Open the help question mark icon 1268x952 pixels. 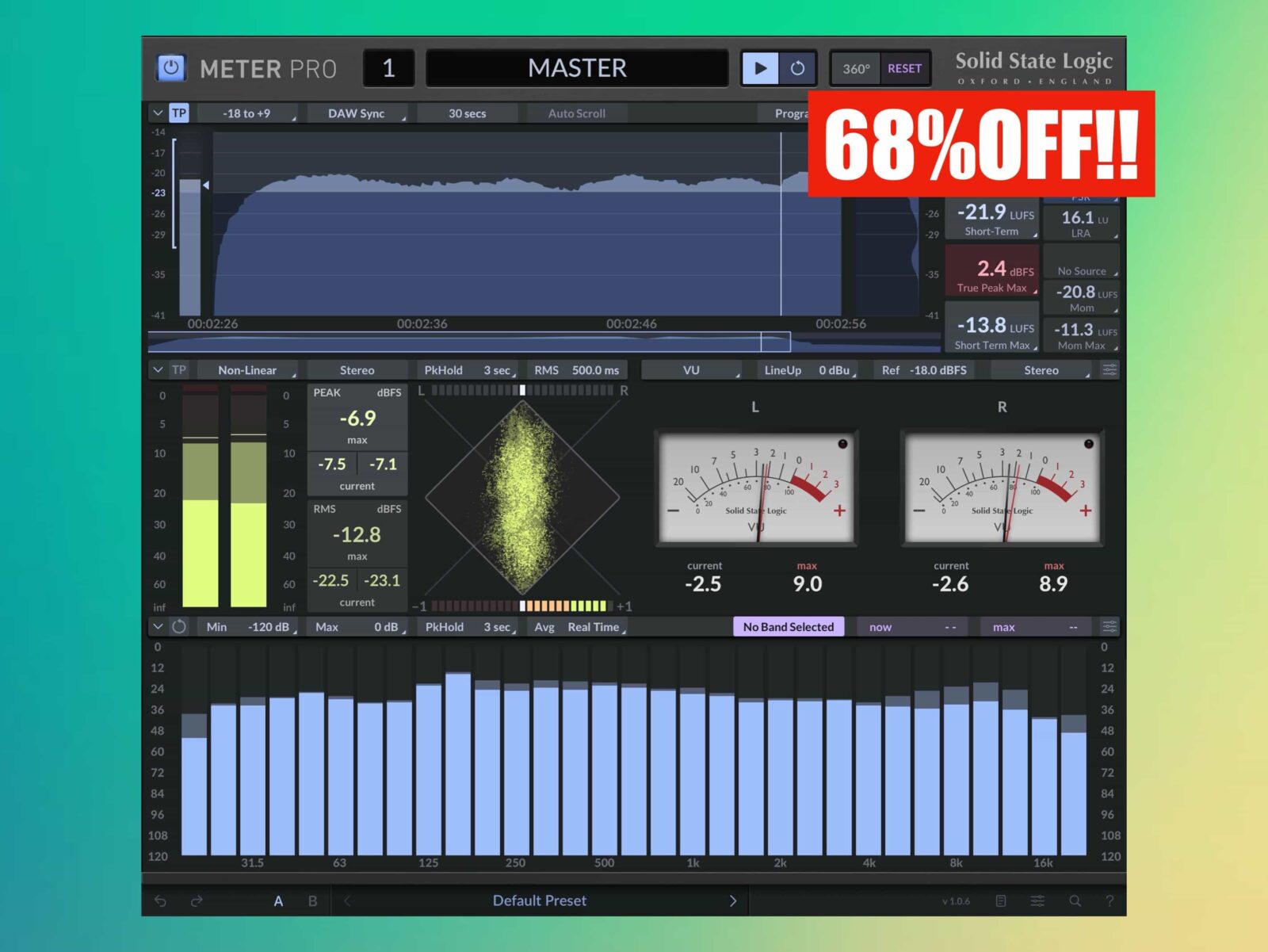[1109, 900]
